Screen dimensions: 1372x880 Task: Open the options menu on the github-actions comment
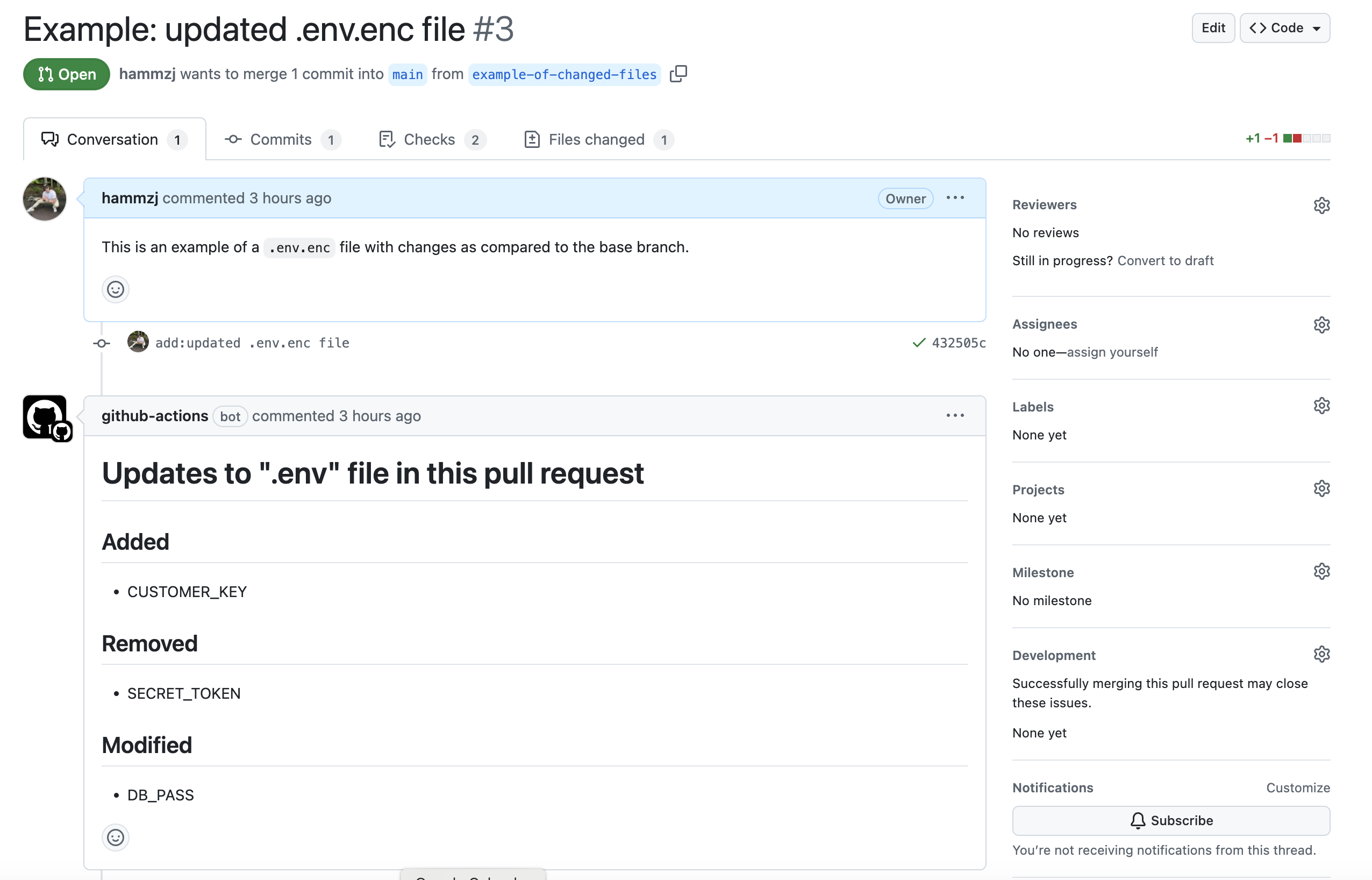point(955,415)
